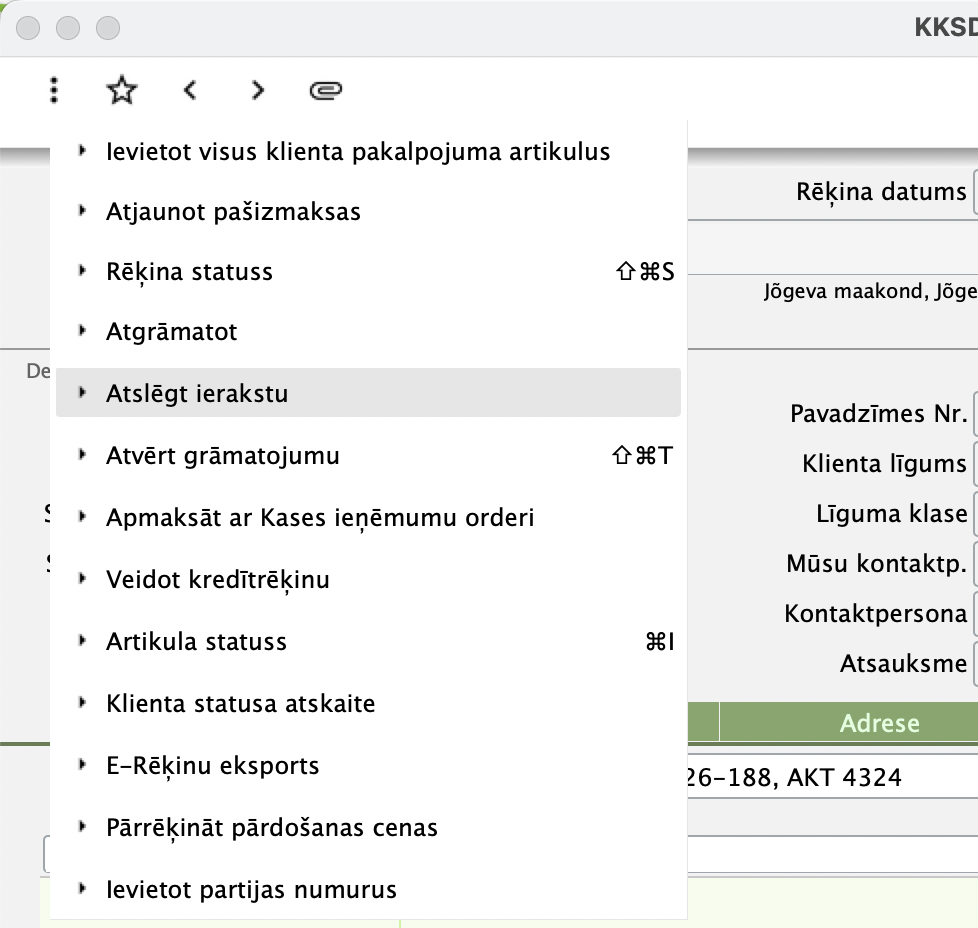Expand the Atslēgt ierakstu submenu arrow
978x928 pixels.
(81, 393)
